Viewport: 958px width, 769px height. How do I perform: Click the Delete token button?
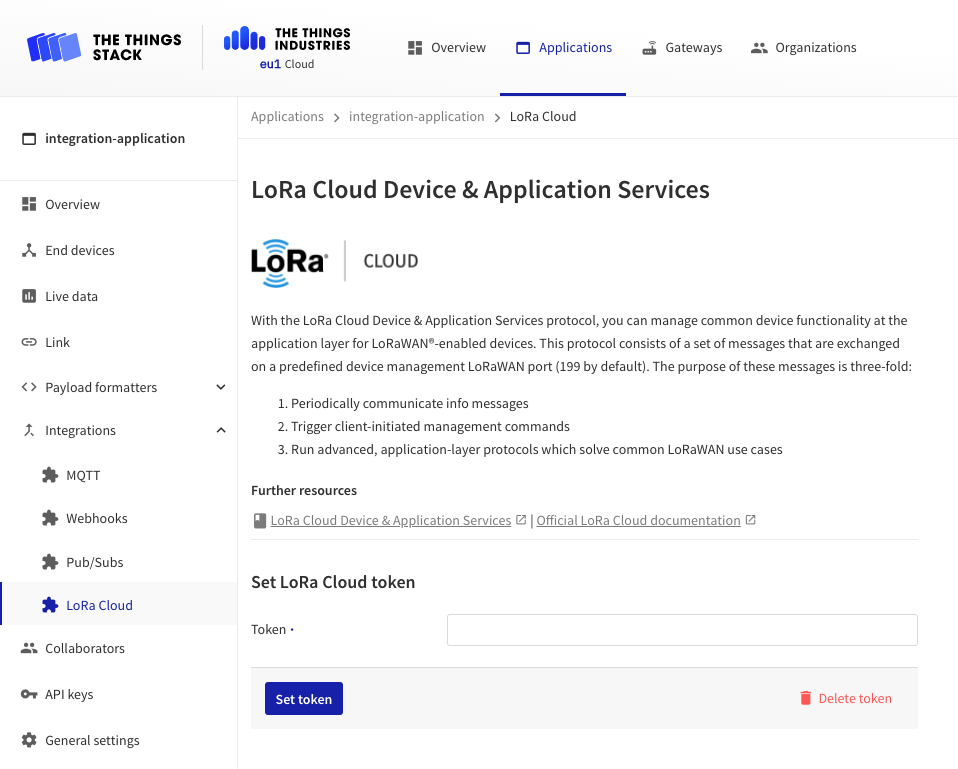pos(845,699)
